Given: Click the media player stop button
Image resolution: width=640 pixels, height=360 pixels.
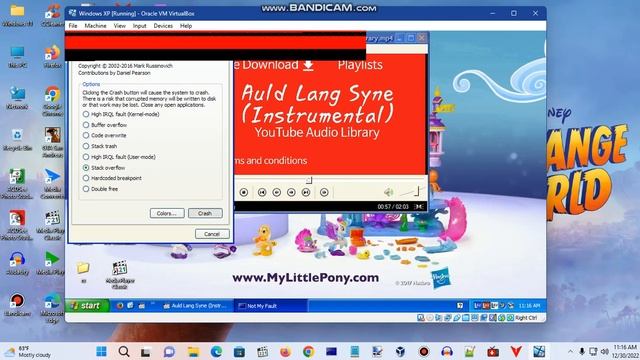Looking at the screenshot, I should coord(244,192).
